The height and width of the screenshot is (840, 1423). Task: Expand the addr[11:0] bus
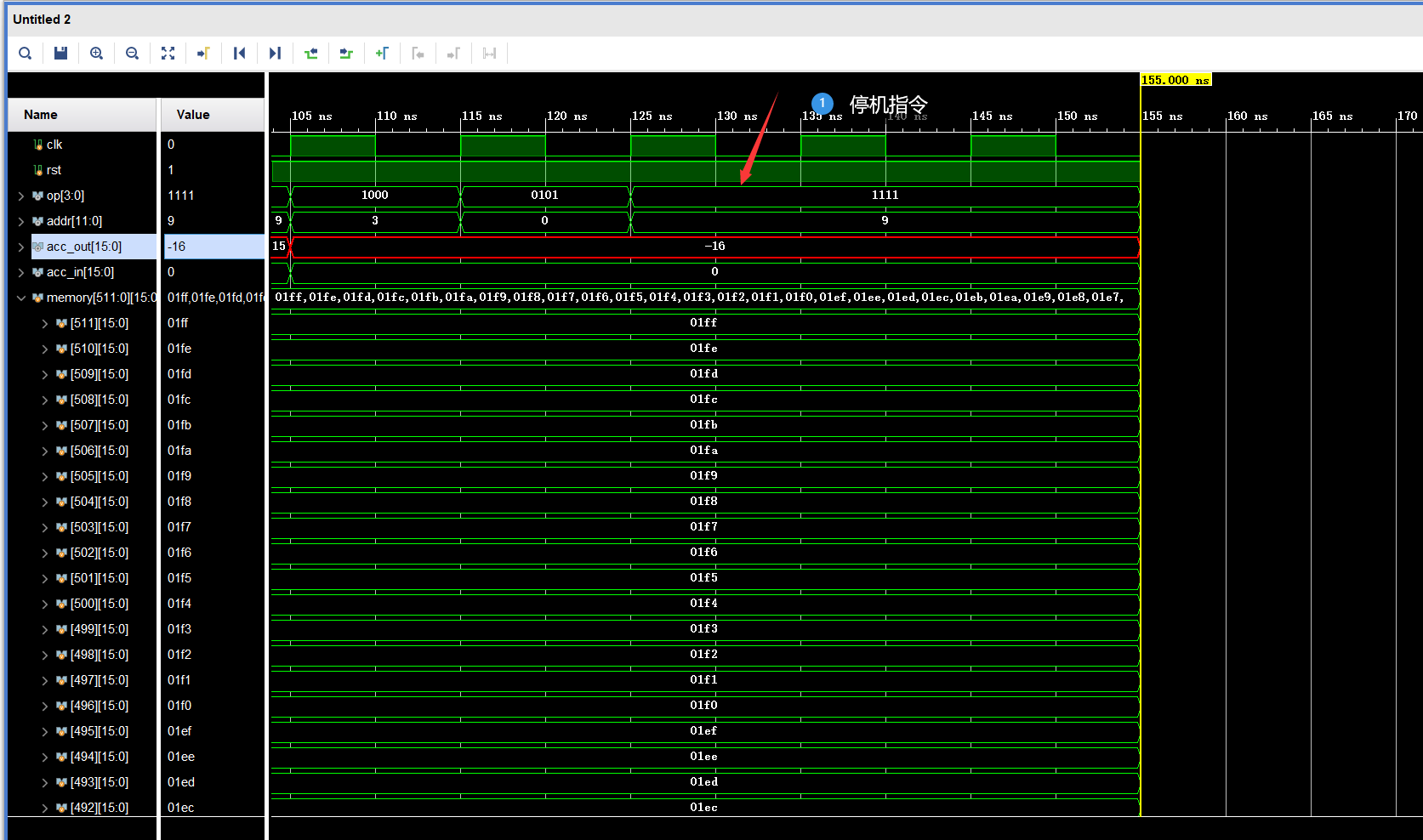point(21,221)
